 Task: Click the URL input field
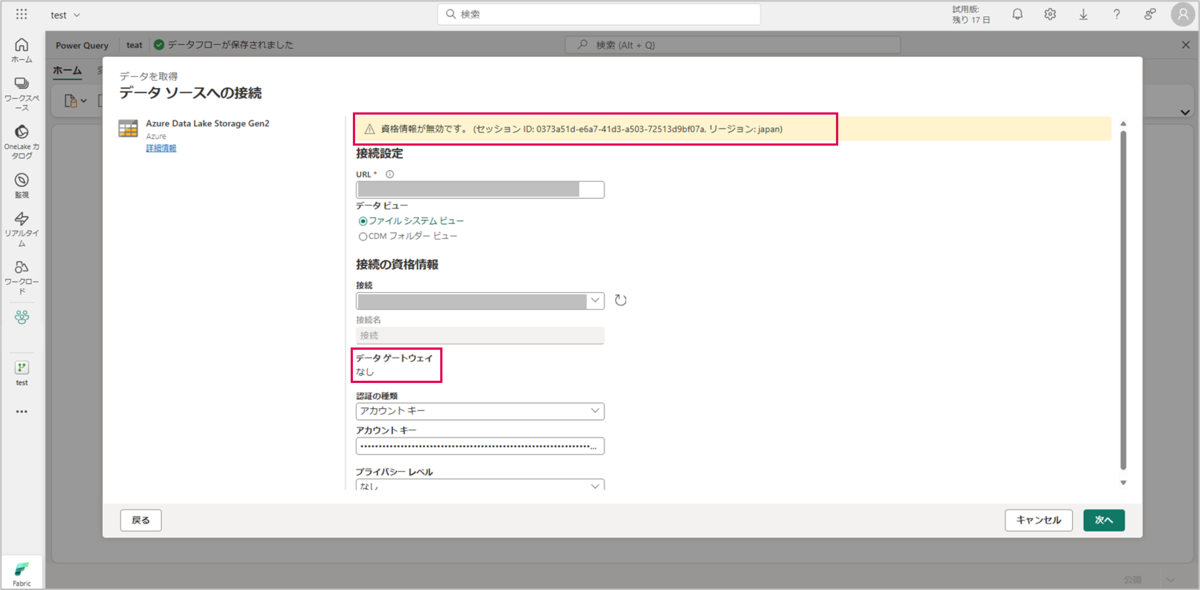[480, 190]
